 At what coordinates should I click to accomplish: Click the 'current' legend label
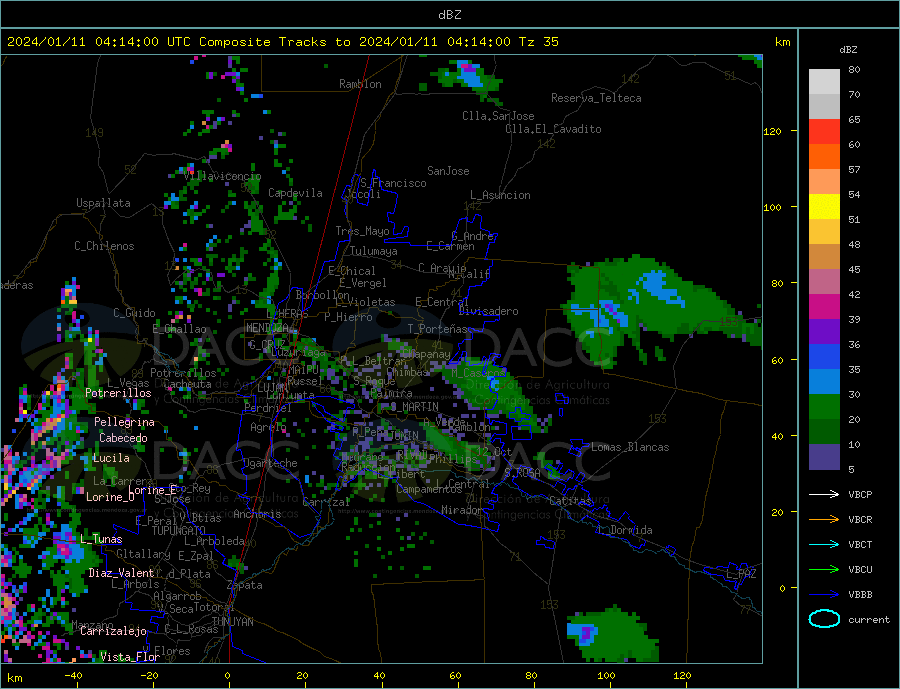pyautogui.click(x=869, y=620)
